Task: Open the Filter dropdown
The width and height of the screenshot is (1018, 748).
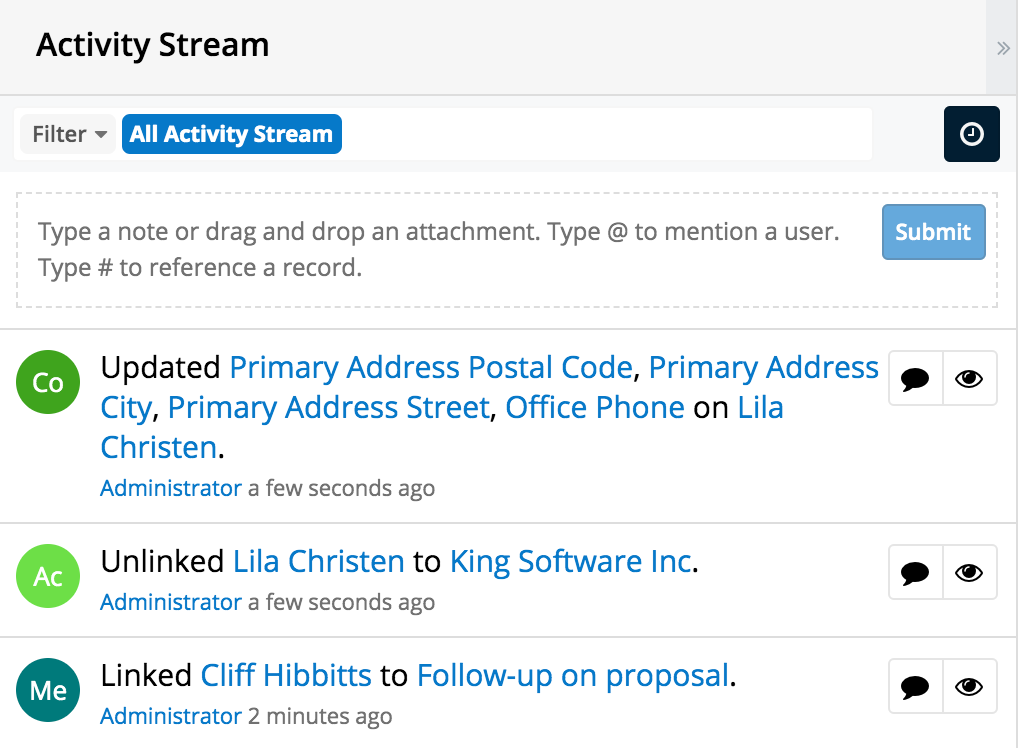Action: pos(66,133)
